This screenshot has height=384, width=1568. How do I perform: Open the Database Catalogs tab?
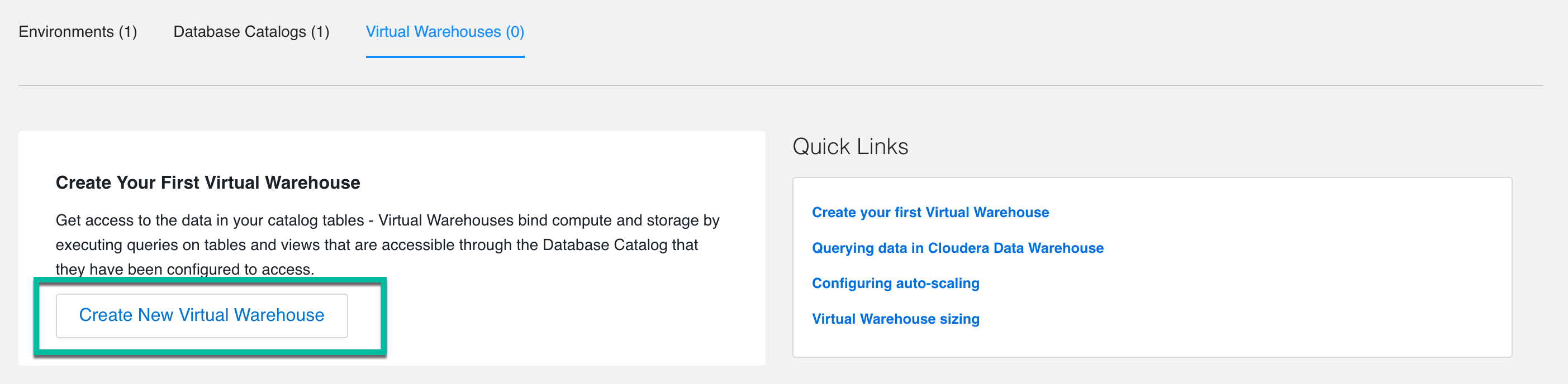click(x=251, y=32)
